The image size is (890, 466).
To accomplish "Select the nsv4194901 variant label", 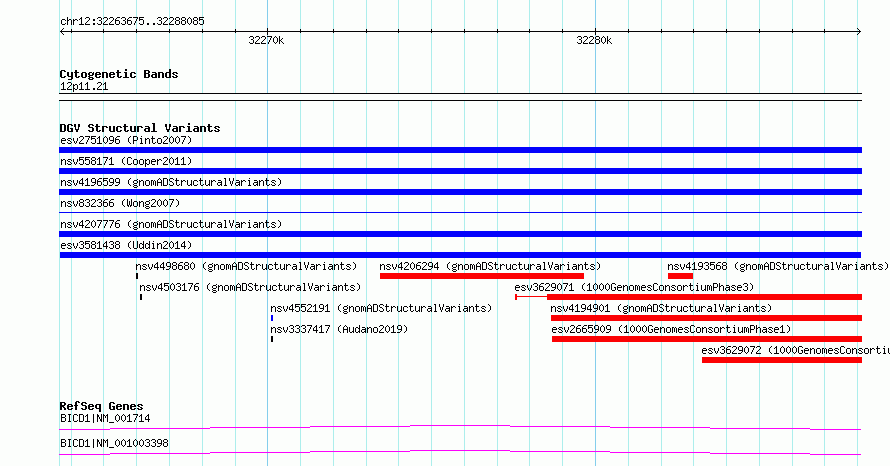I will (661, 308).
